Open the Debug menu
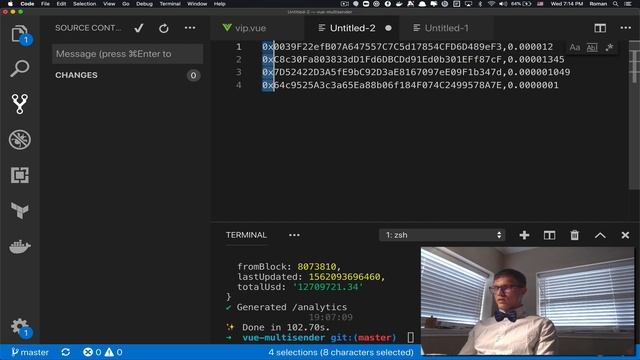This screenshot has height=360, width=640. [x=144, y=4]
